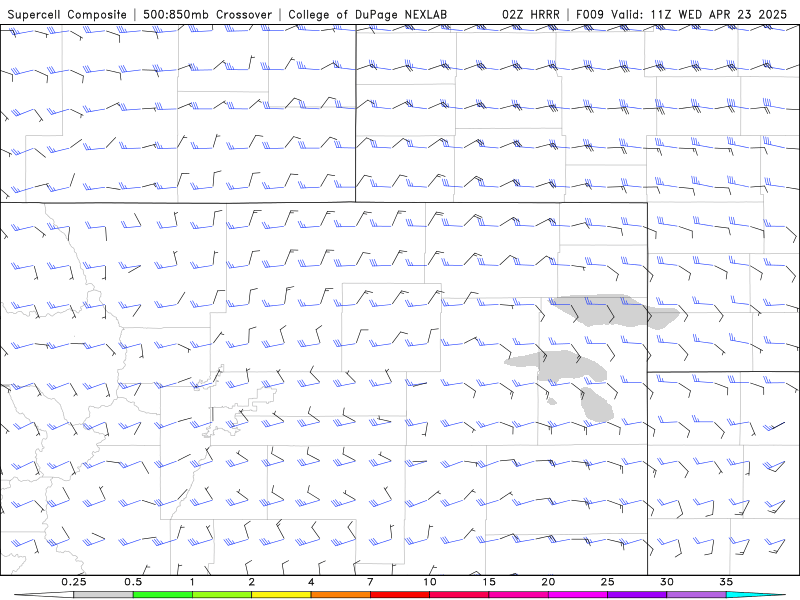Pick the orange legend color segment
This screenshot has width=800, height=600.
pos(340,595)
